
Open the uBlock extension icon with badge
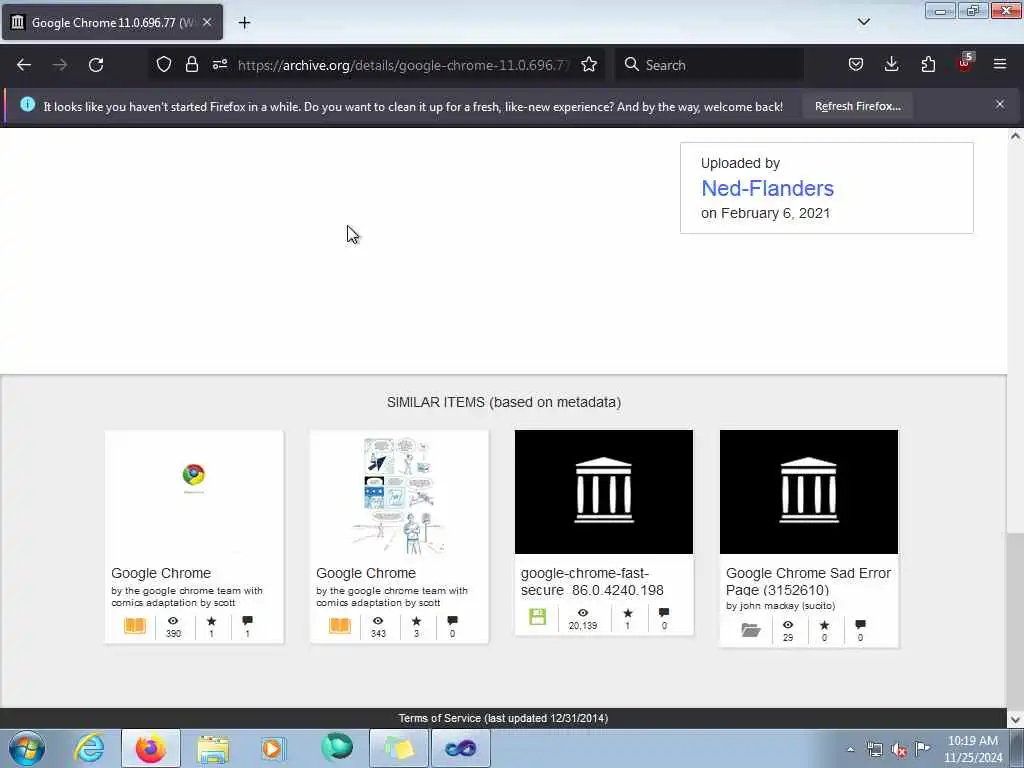click(965, 63)
